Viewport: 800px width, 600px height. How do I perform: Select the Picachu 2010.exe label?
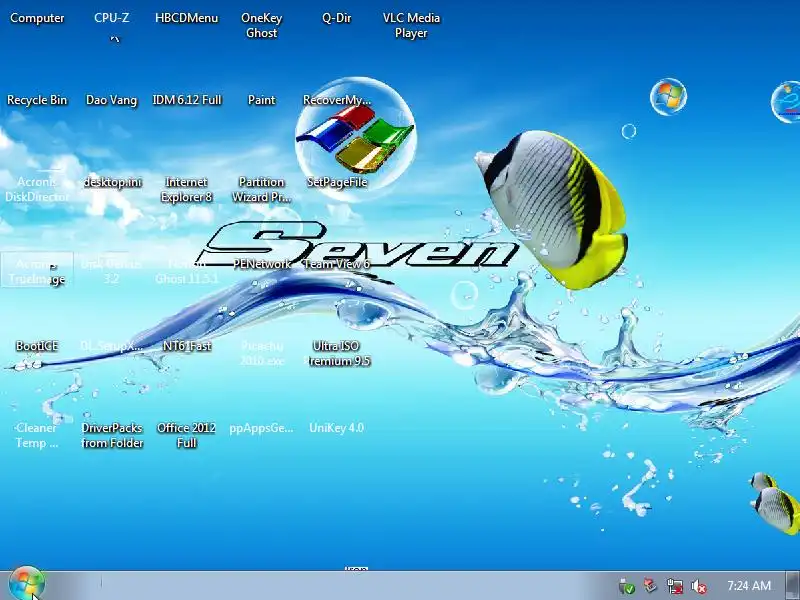point(262,354)
